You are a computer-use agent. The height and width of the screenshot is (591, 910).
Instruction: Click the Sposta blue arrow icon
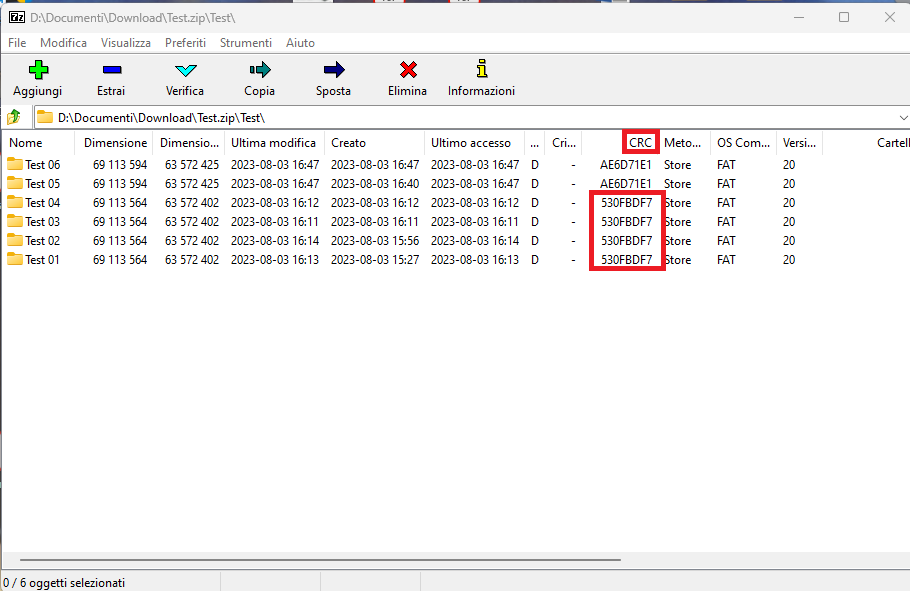(x=334, y=70)
